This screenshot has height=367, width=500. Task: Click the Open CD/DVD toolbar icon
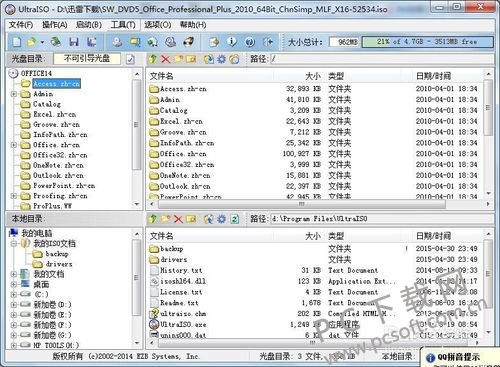[56, 42]
